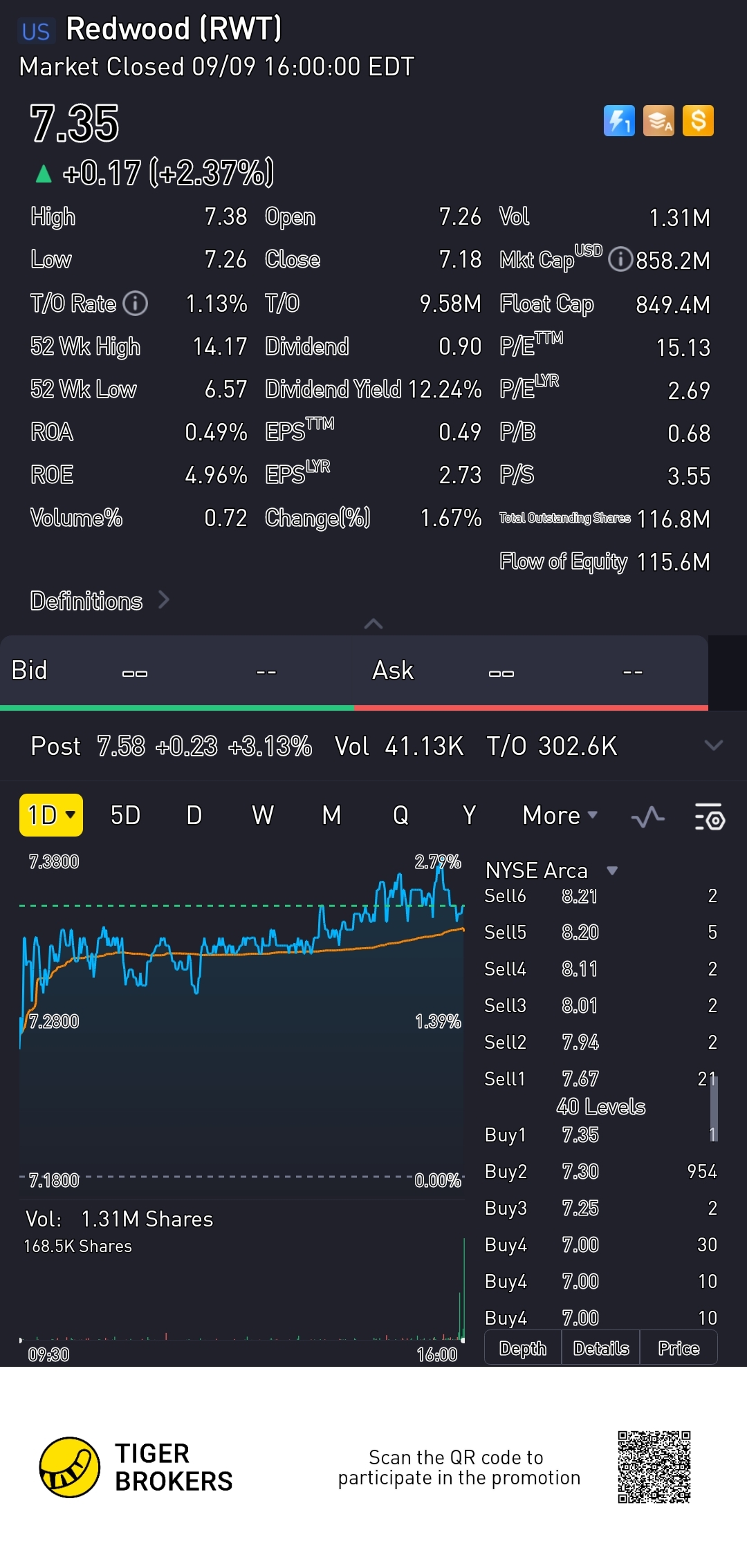747x1568 pixels.
Task: Switch order book to Price view
Action: tap(679, 1348)
